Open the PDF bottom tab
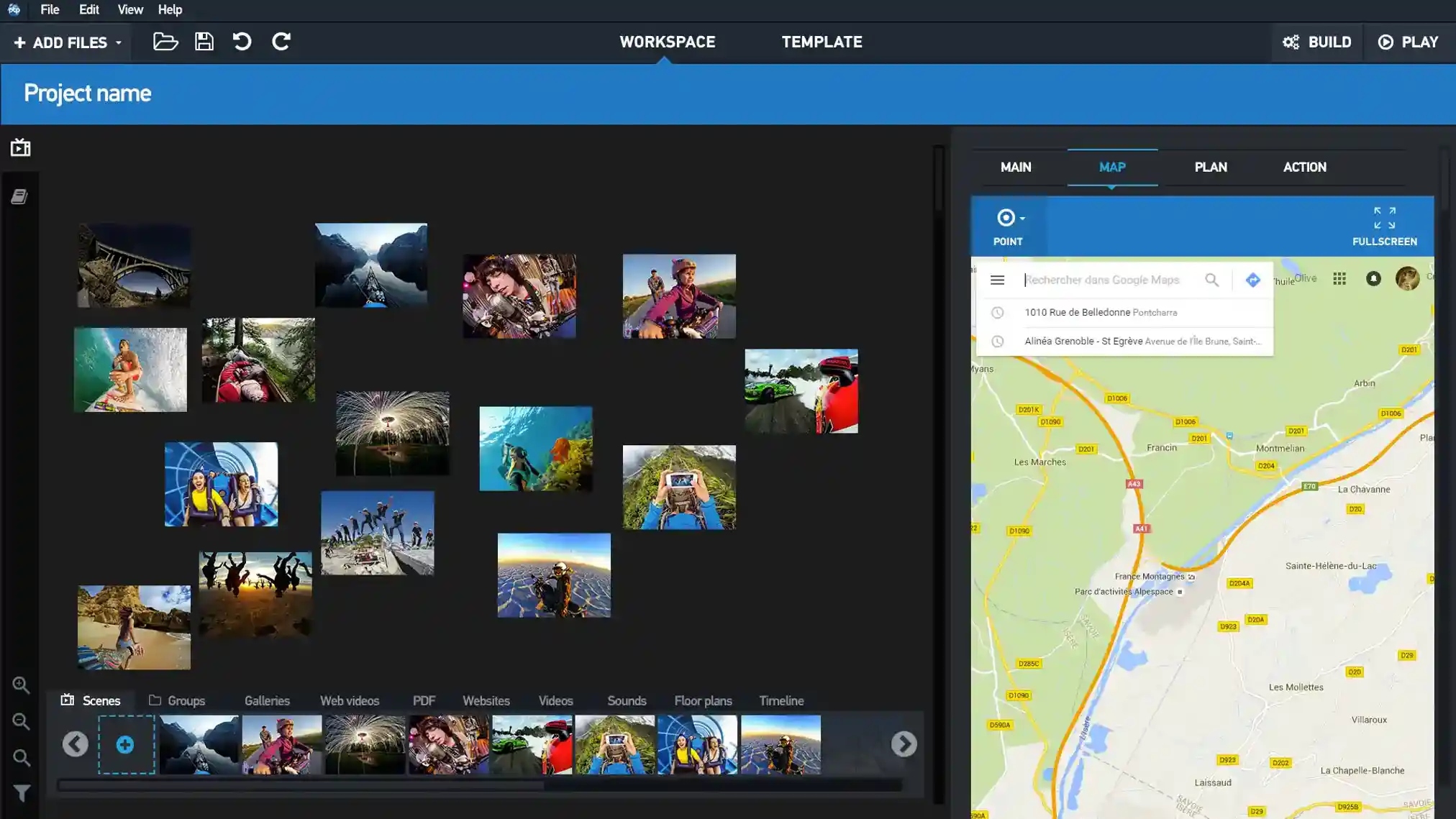This screenshot has width=1456, height=819. (x=424, y=700)
